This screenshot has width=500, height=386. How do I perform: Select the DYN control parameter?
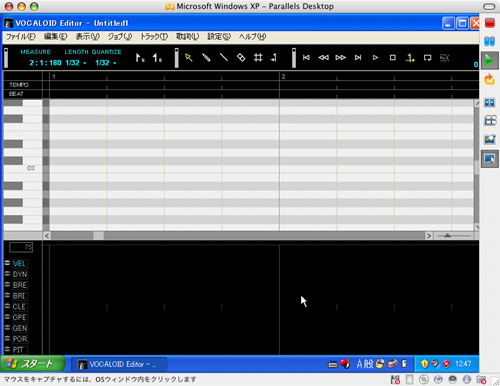(20, 274)
